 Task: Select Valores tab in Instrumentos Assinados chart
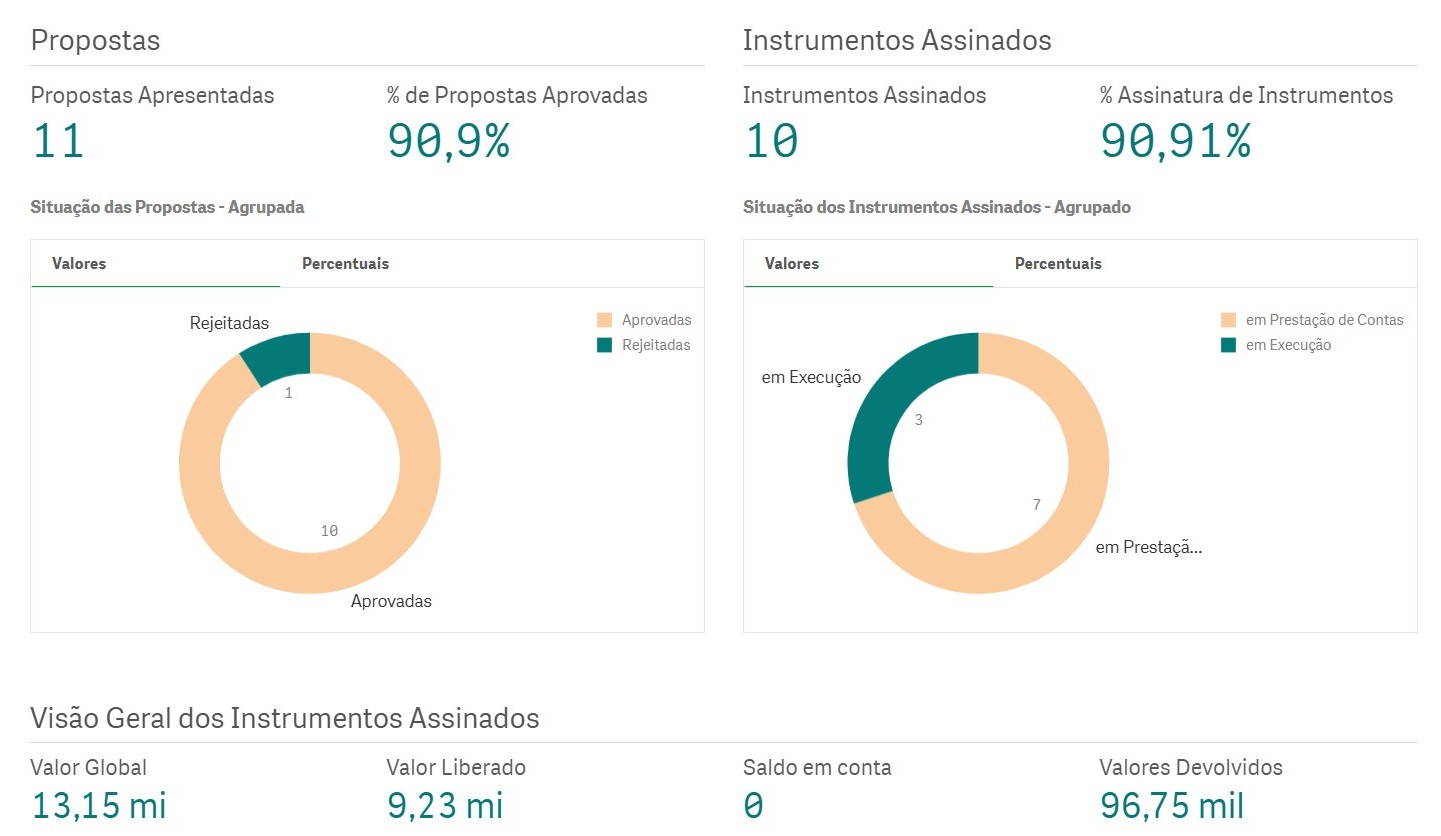(792, 264)
